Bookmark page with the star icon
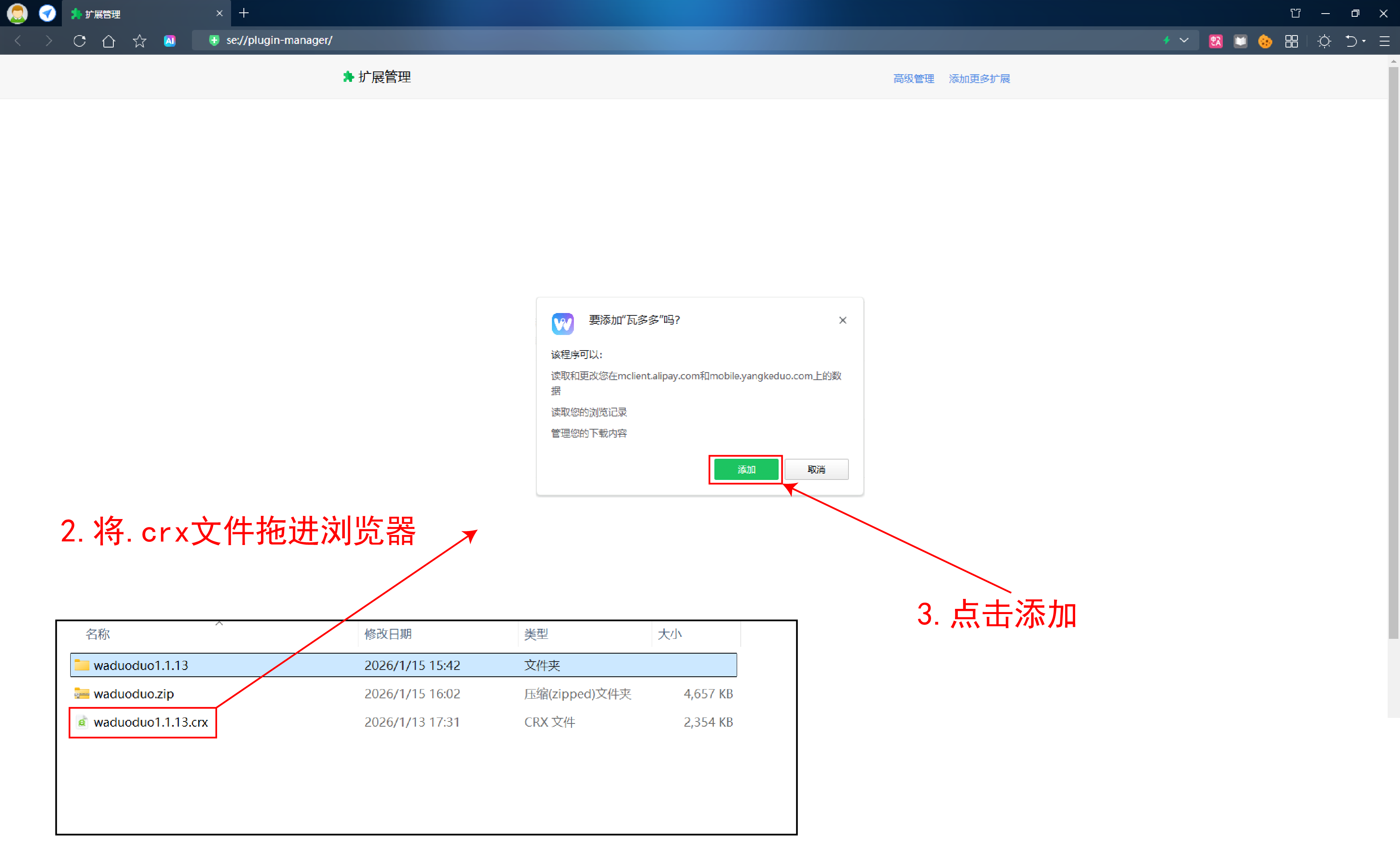This screenshot has height=866, width=1400. click(139, 41)
